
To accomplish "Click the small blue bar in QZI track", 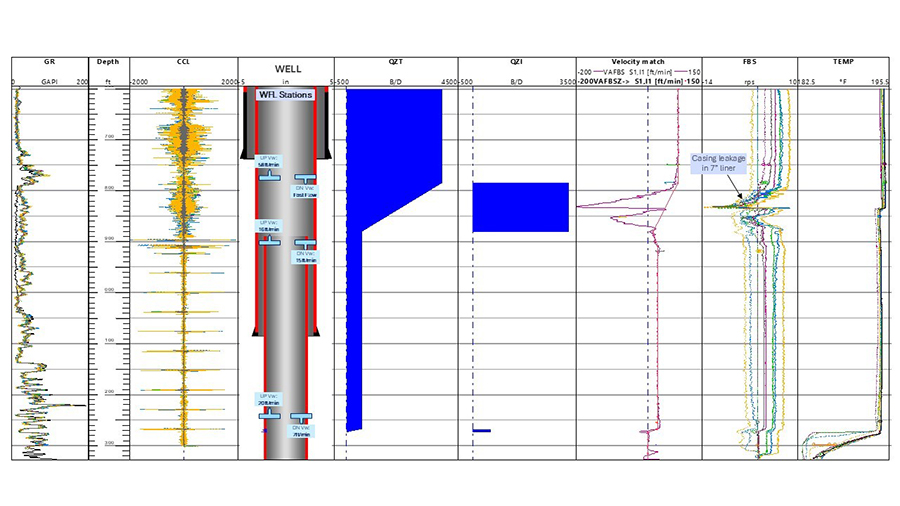I will [482, 430].
